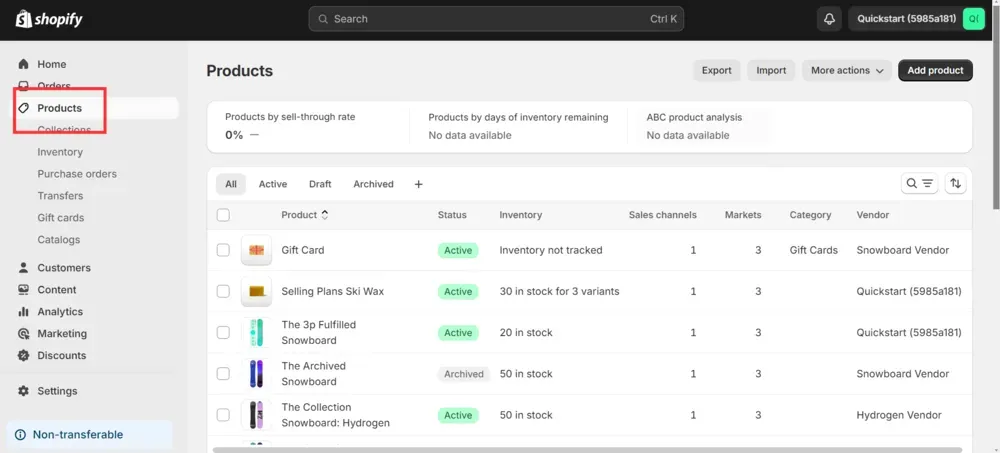Open The 3p Fulfilled Snowboard thumbnail
The image size is (1000, 453).
pos(256,332)
